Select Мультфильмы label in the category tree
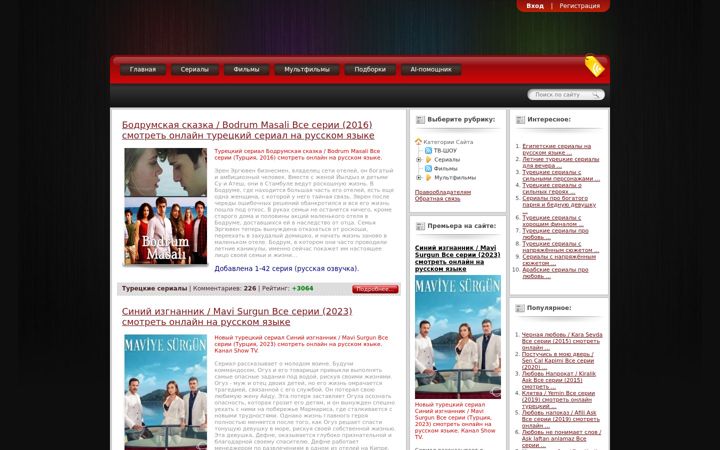Image resolution: width=720 pixels, height=450 pixels. pos(455,178)
